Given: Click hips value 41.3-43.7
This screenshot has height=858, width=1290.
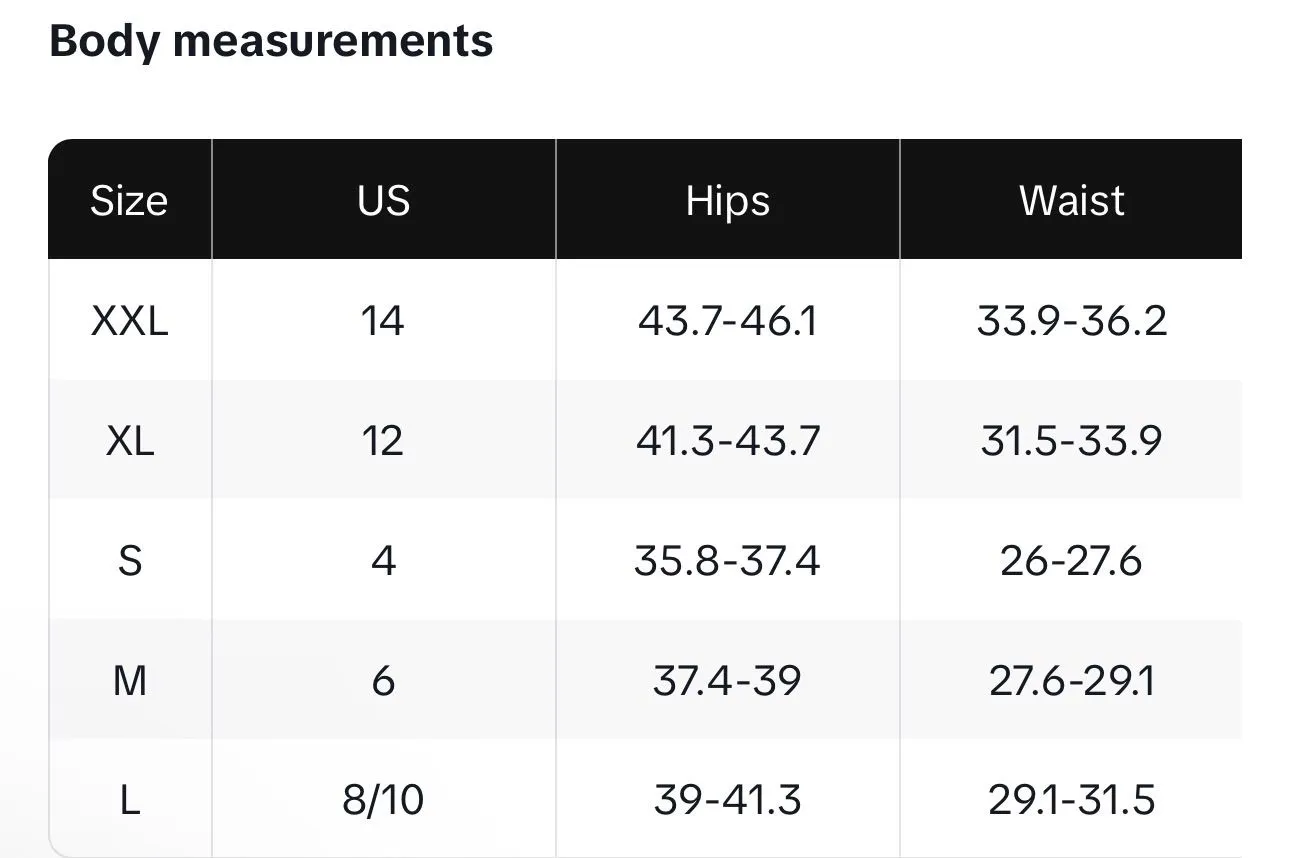Looking at the screenshot, I should click(x=728, y=440).
